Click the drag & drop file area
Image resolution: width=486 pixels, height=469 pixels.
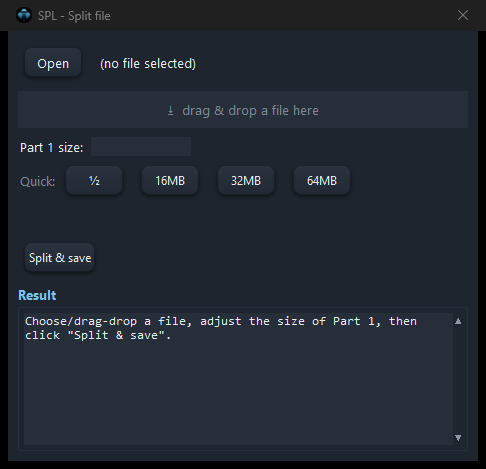click(243, 110)
